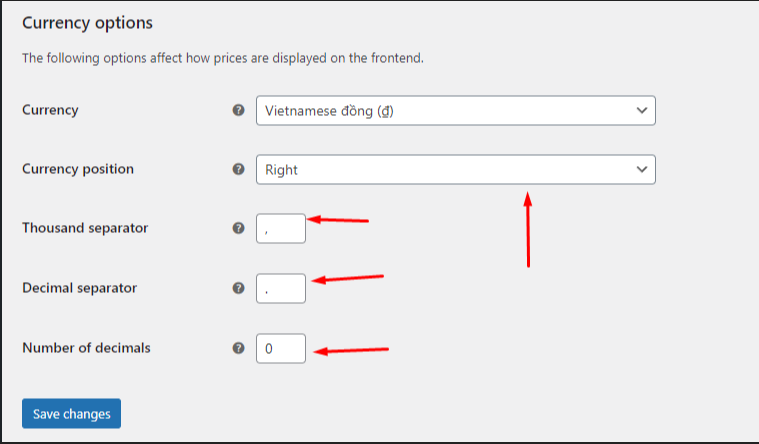Screen dimensions: 759x444
Task: Show the help tip for Thousand separator
Action: pyautogui.click(x=238, y=228)
